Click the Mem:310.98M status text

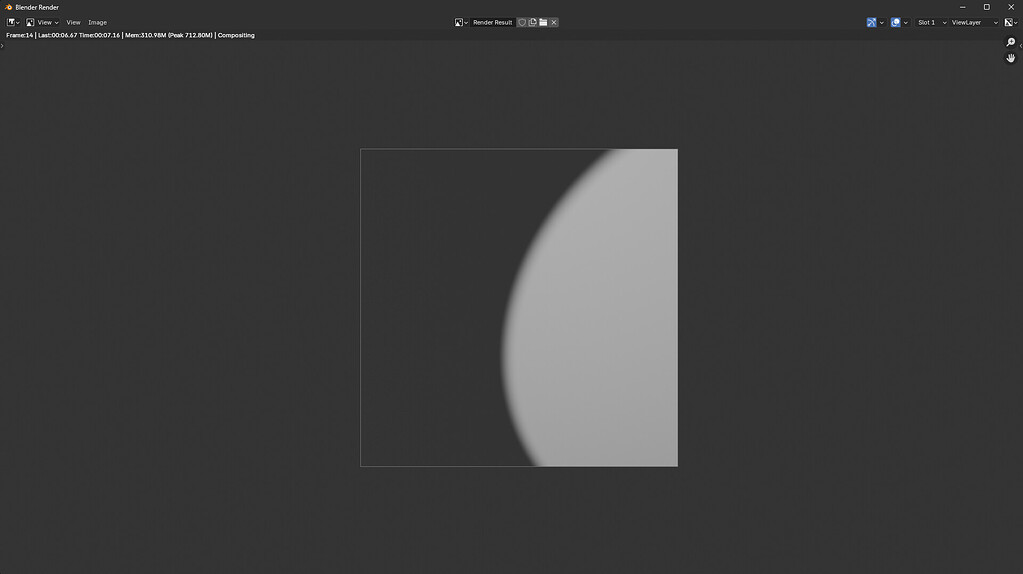pyautogui.click(x=145, y=35)
